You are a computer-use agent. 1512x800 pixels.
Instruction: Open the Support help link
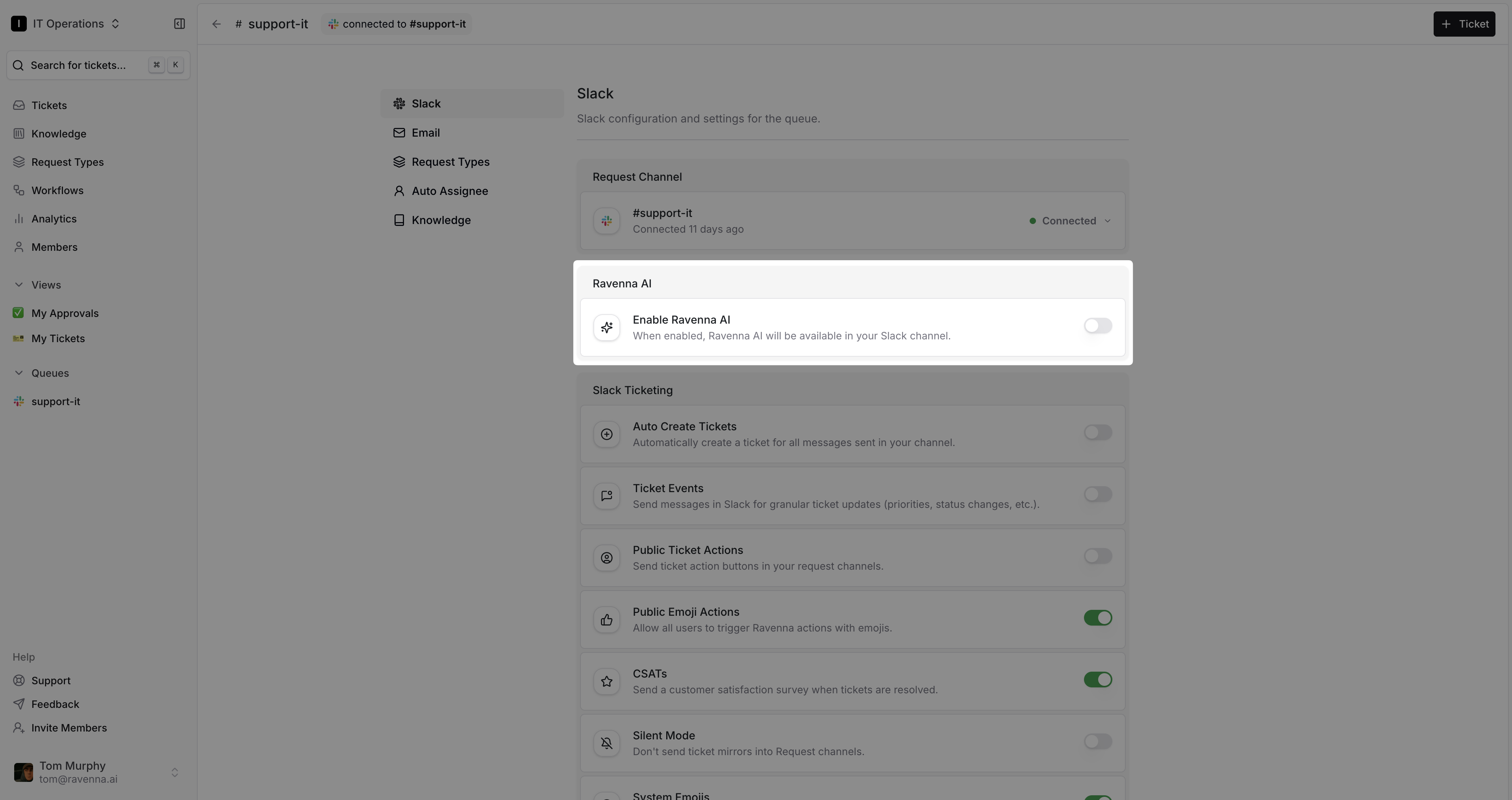tap(50, 680)
